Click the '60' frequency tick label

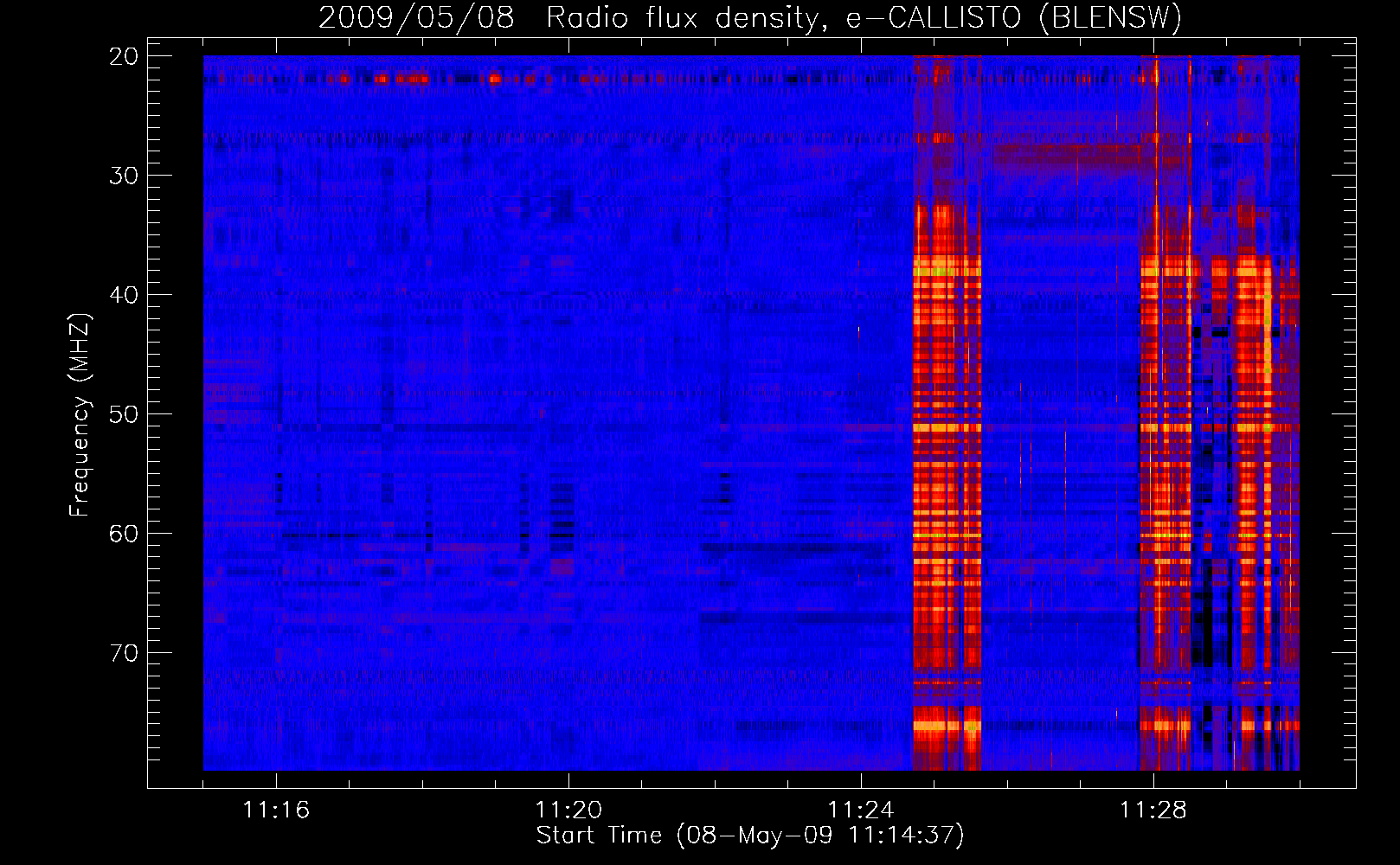tap(124, 534)
